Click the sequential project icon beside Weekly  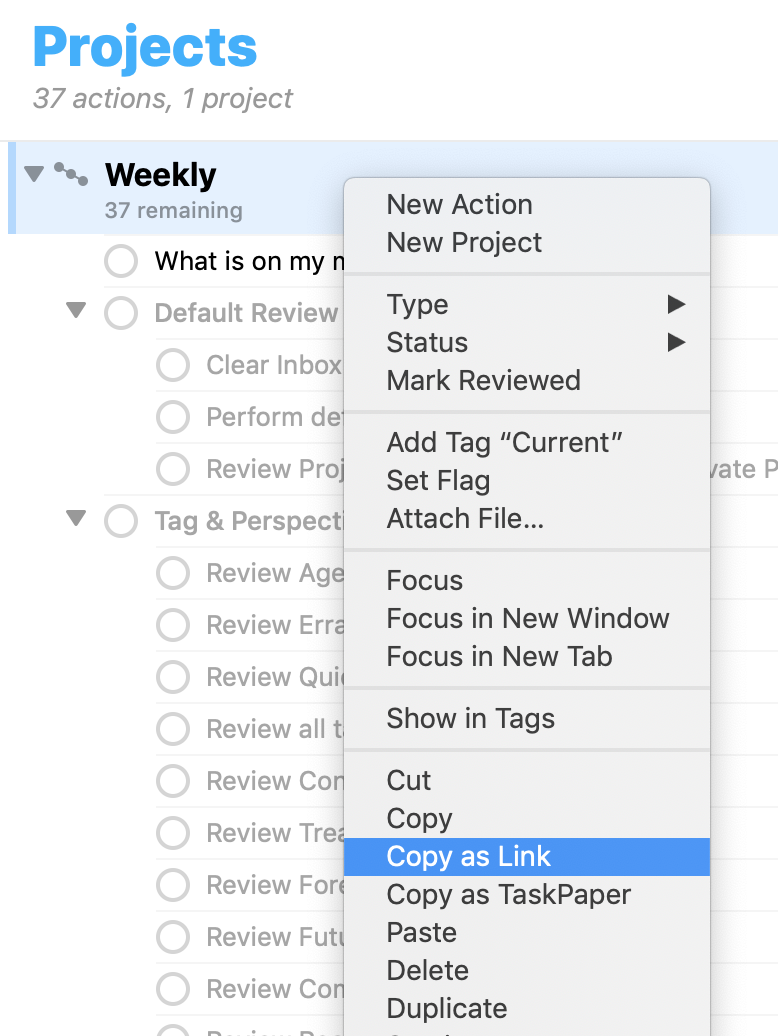click(x=70, y=174)
